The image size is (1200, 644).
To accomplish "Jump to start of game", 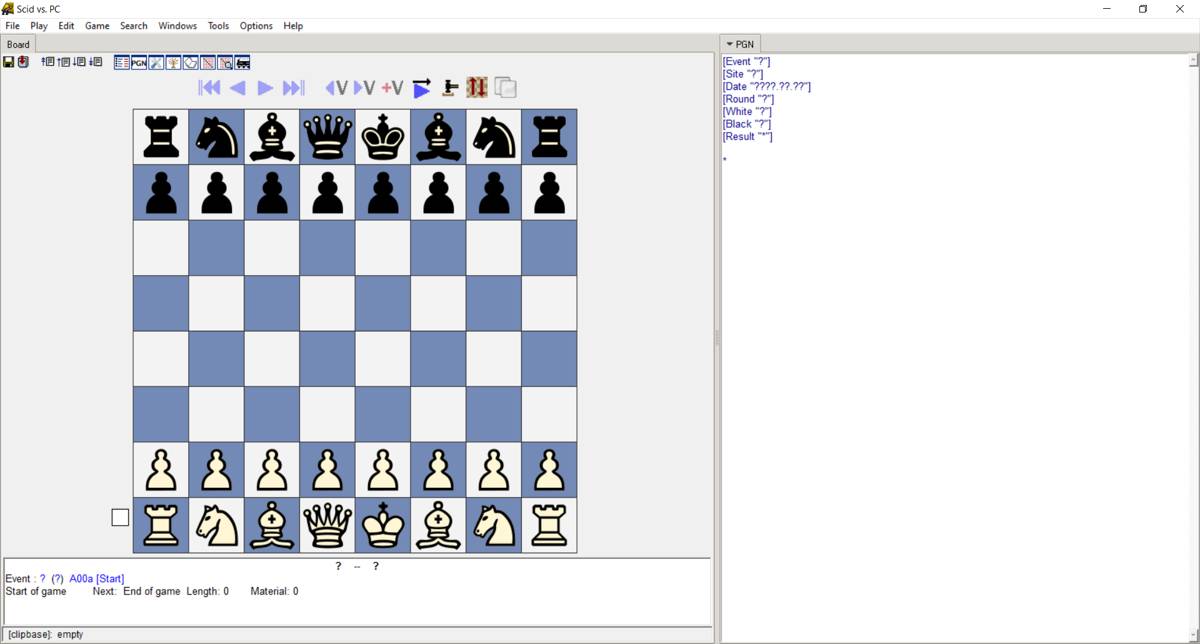I will click(x=209, y=88).
